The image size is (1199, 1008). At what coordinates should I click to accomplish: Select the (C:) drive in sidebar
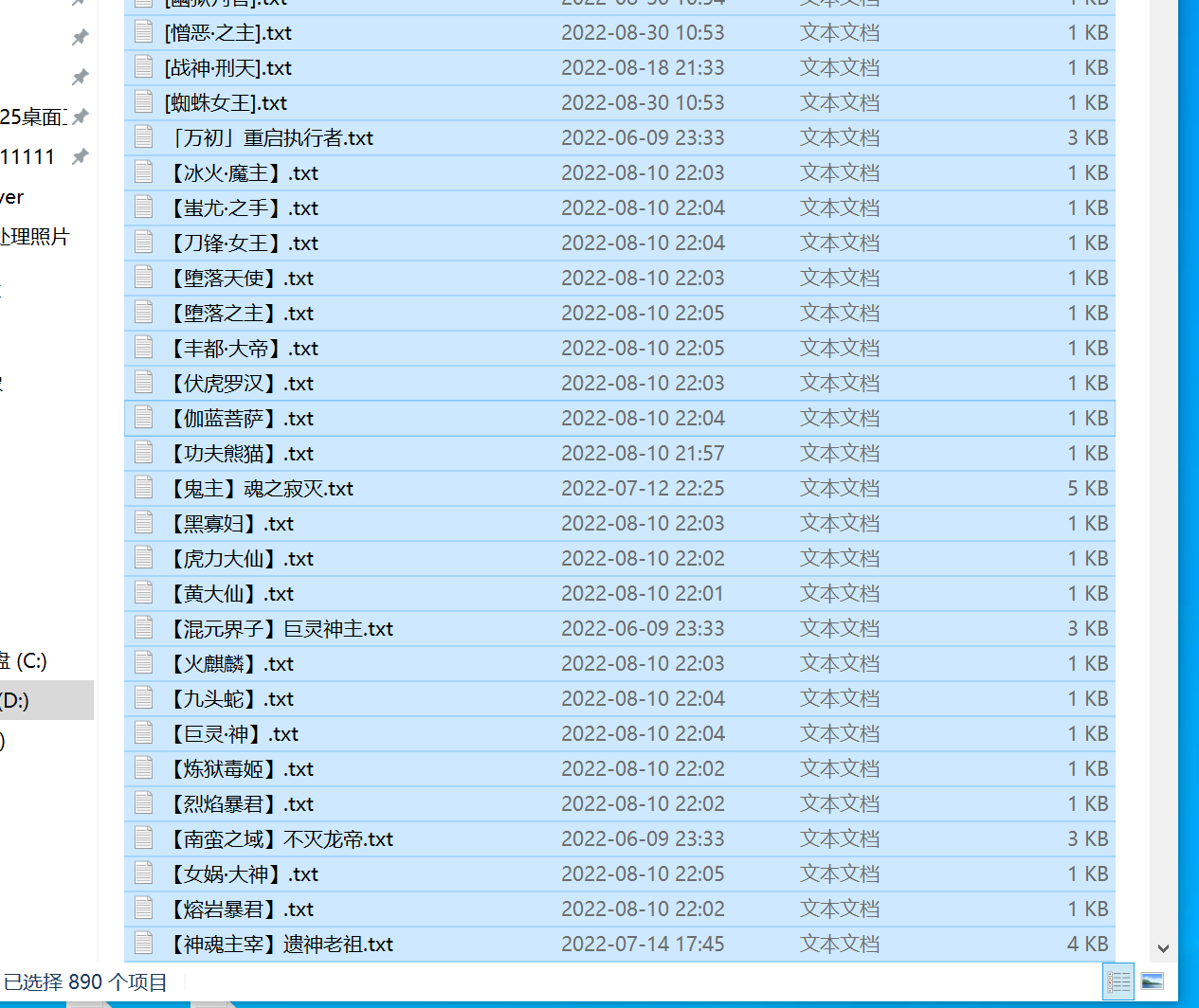(x=24, y=660)
